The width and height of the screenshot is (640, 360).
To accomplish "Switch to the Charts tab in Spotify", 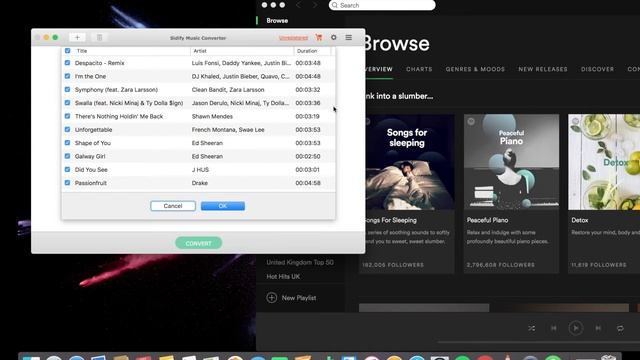I will (x=419, y=69).
